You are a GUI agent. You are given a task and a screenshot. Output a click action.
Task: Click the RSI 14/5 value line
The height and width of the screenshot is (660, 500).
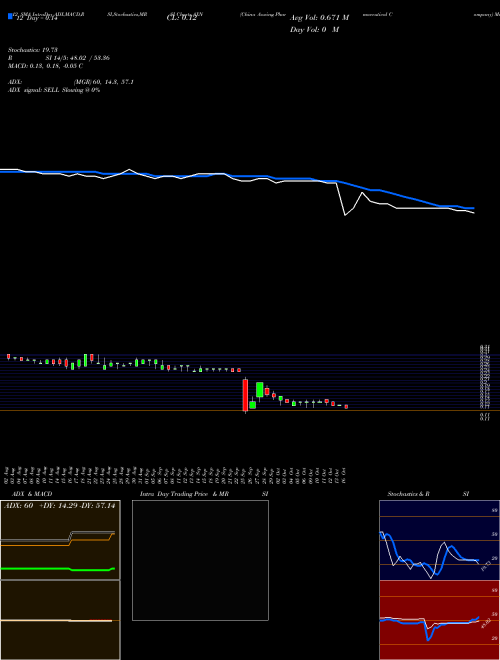tap(59, 58)
